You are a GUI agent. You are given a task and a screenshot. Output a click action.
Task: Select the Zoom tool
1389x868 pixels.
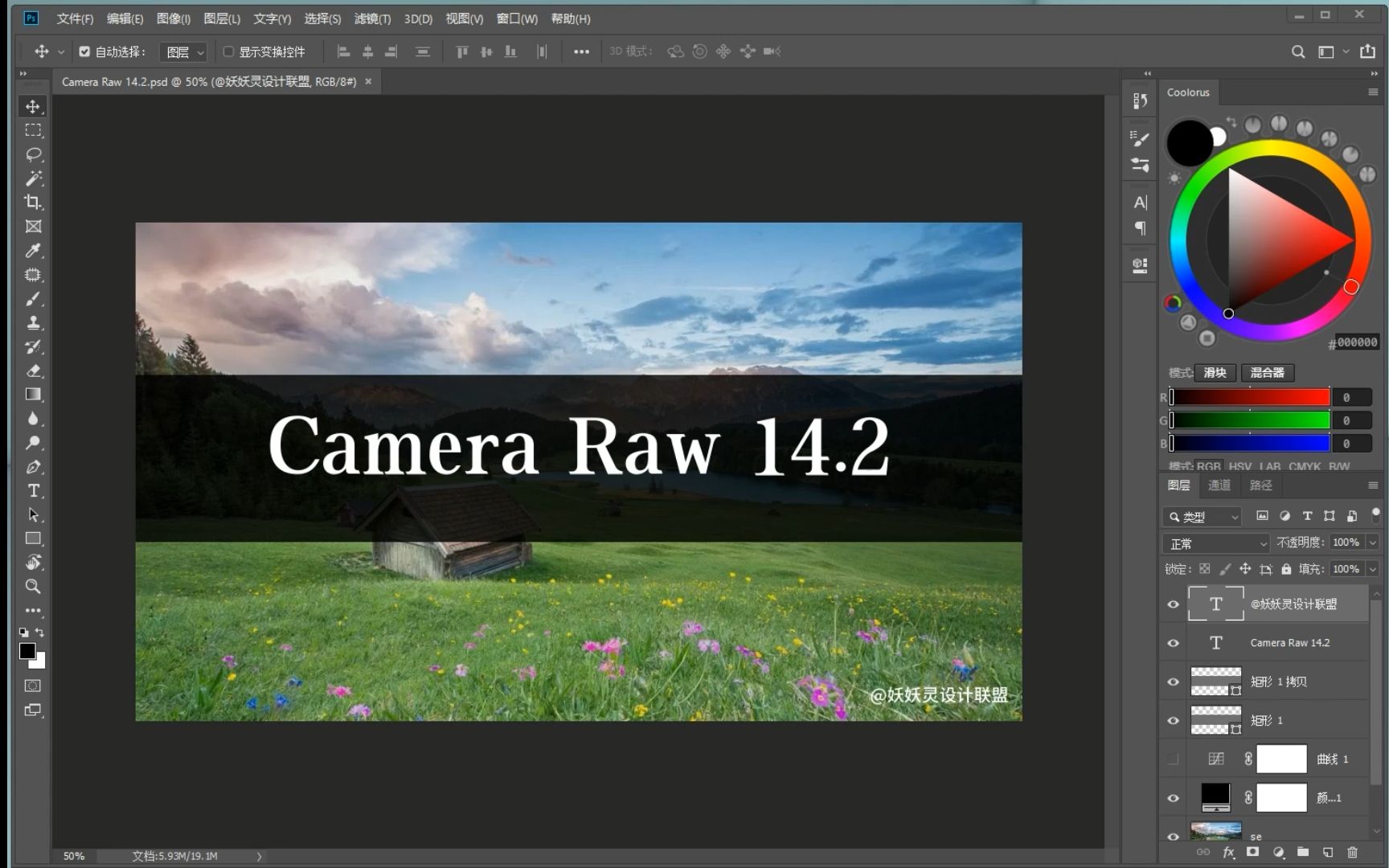[33, 588]
